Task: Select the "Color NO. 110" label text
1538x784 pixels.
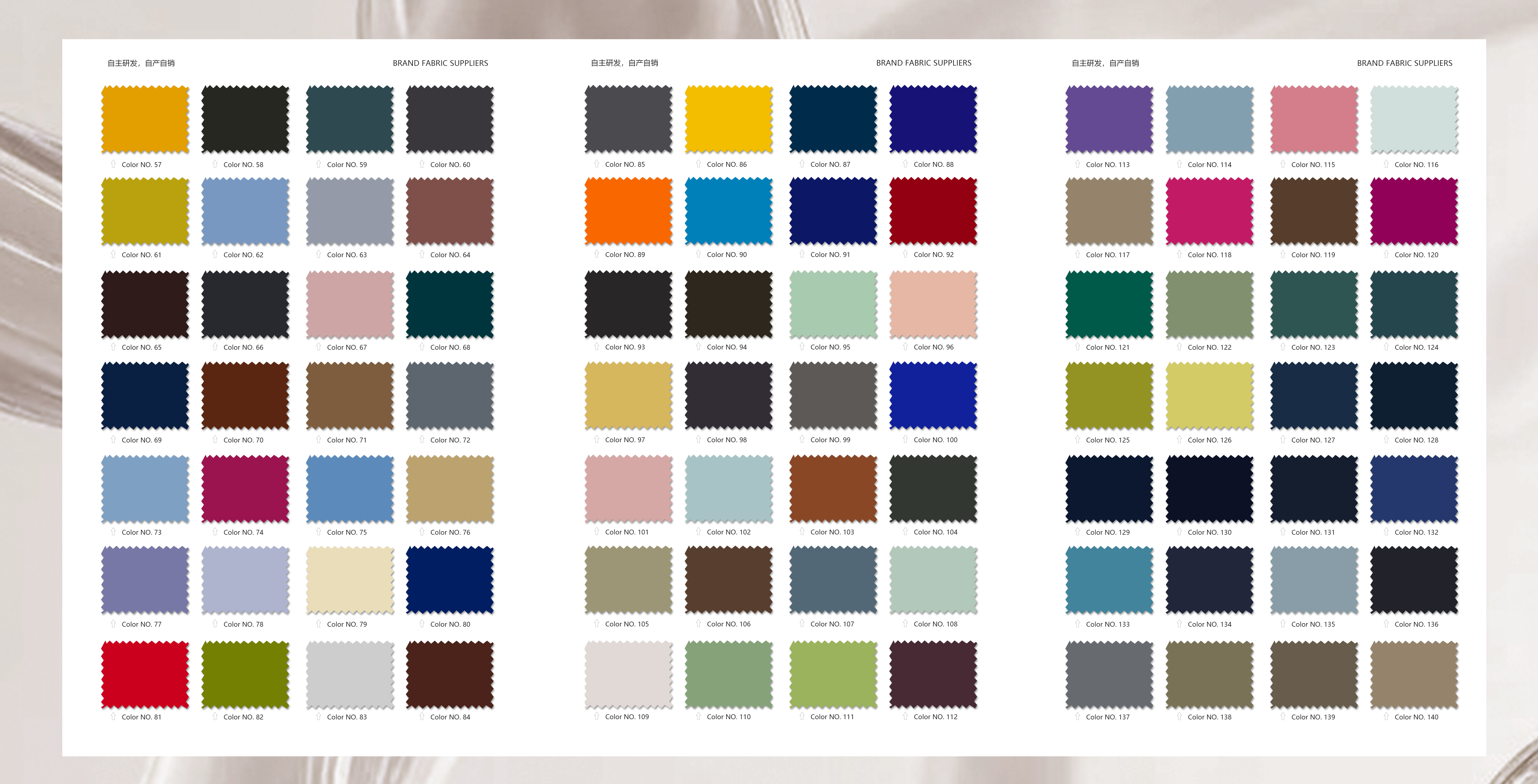Action: tap(729, 717)
